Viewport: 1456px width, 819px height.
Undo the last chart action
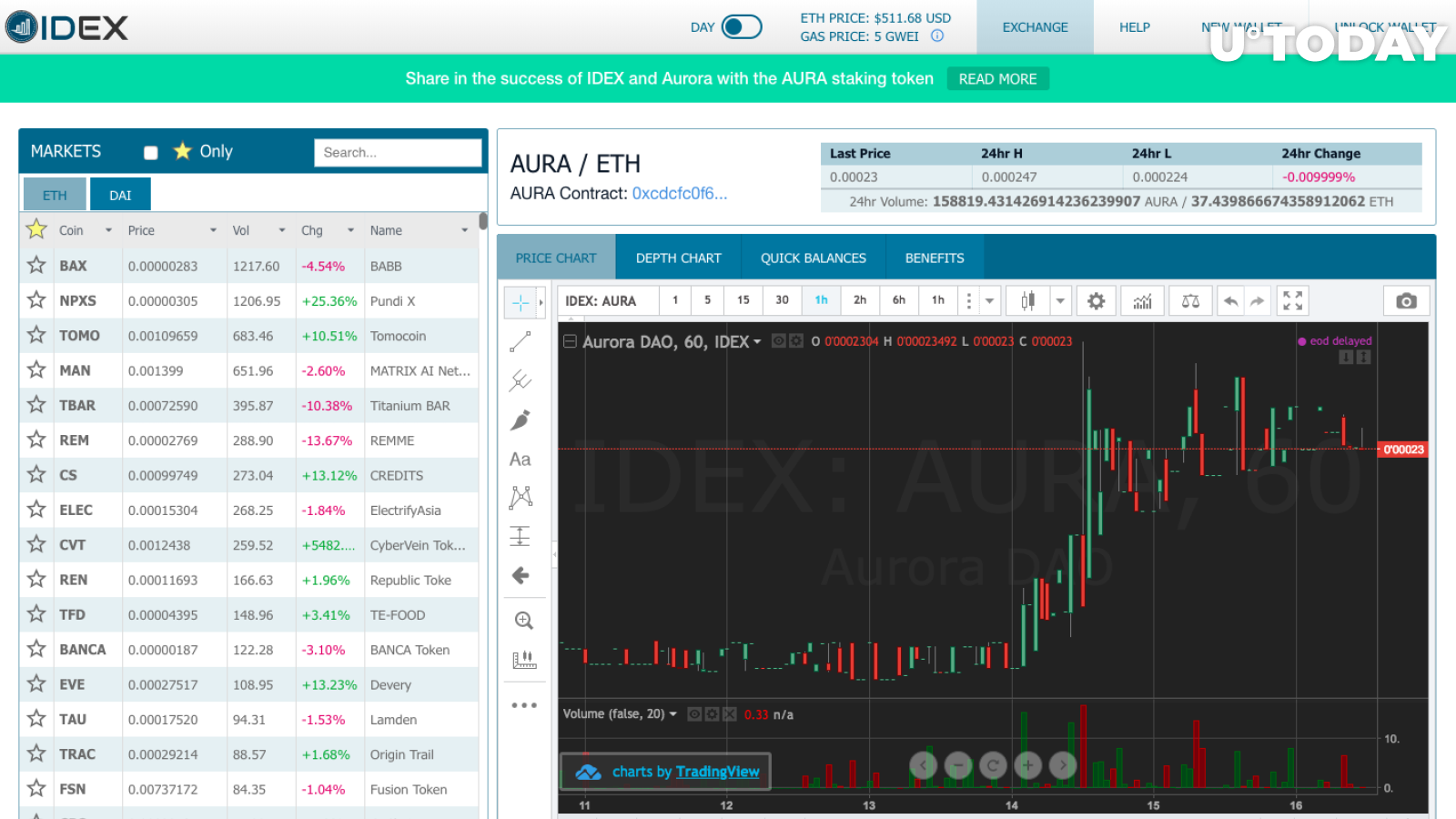(1230, 301)
